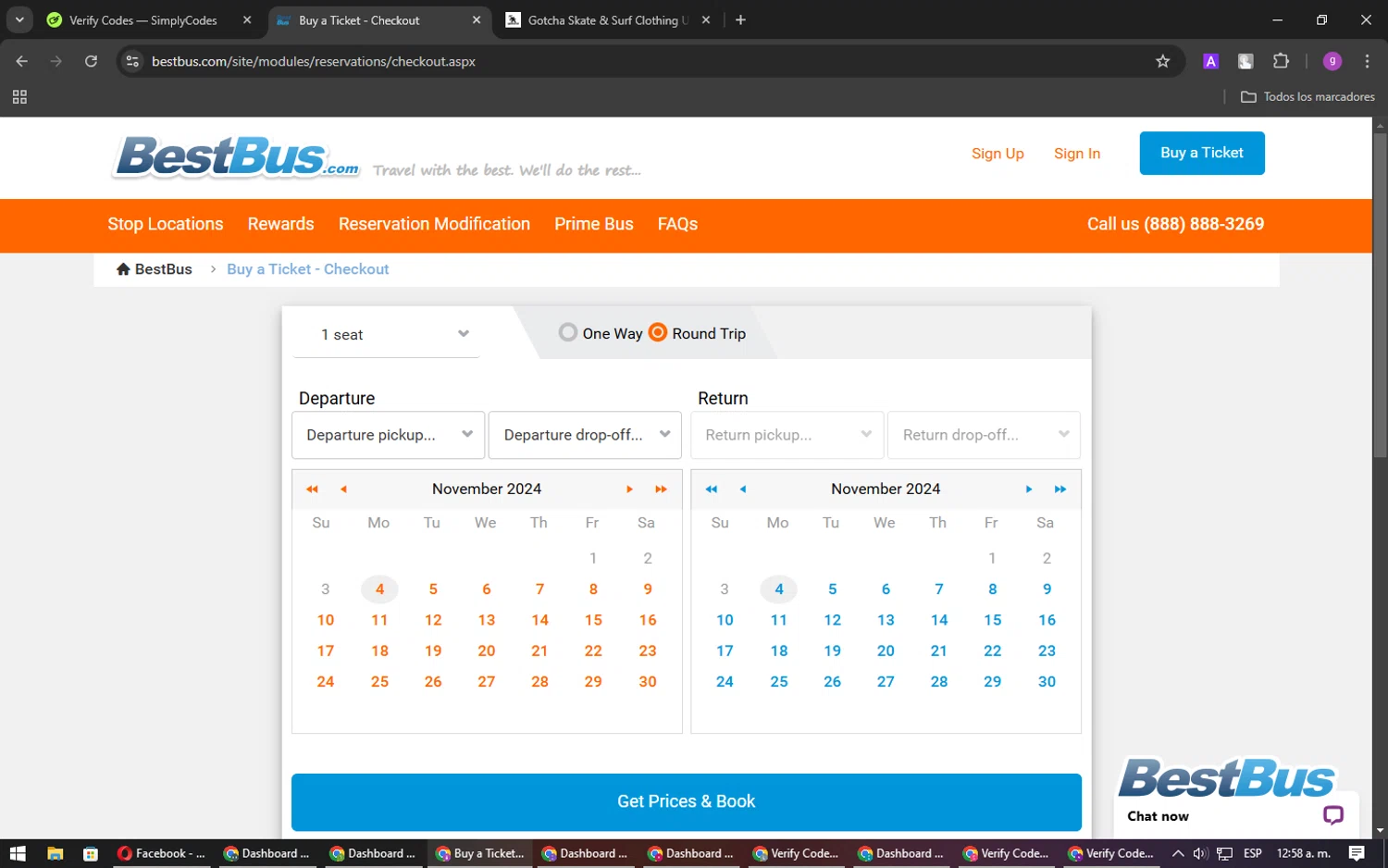Click the BestBus.com logo
The image size is (1388, 868).
pos(236,156)
